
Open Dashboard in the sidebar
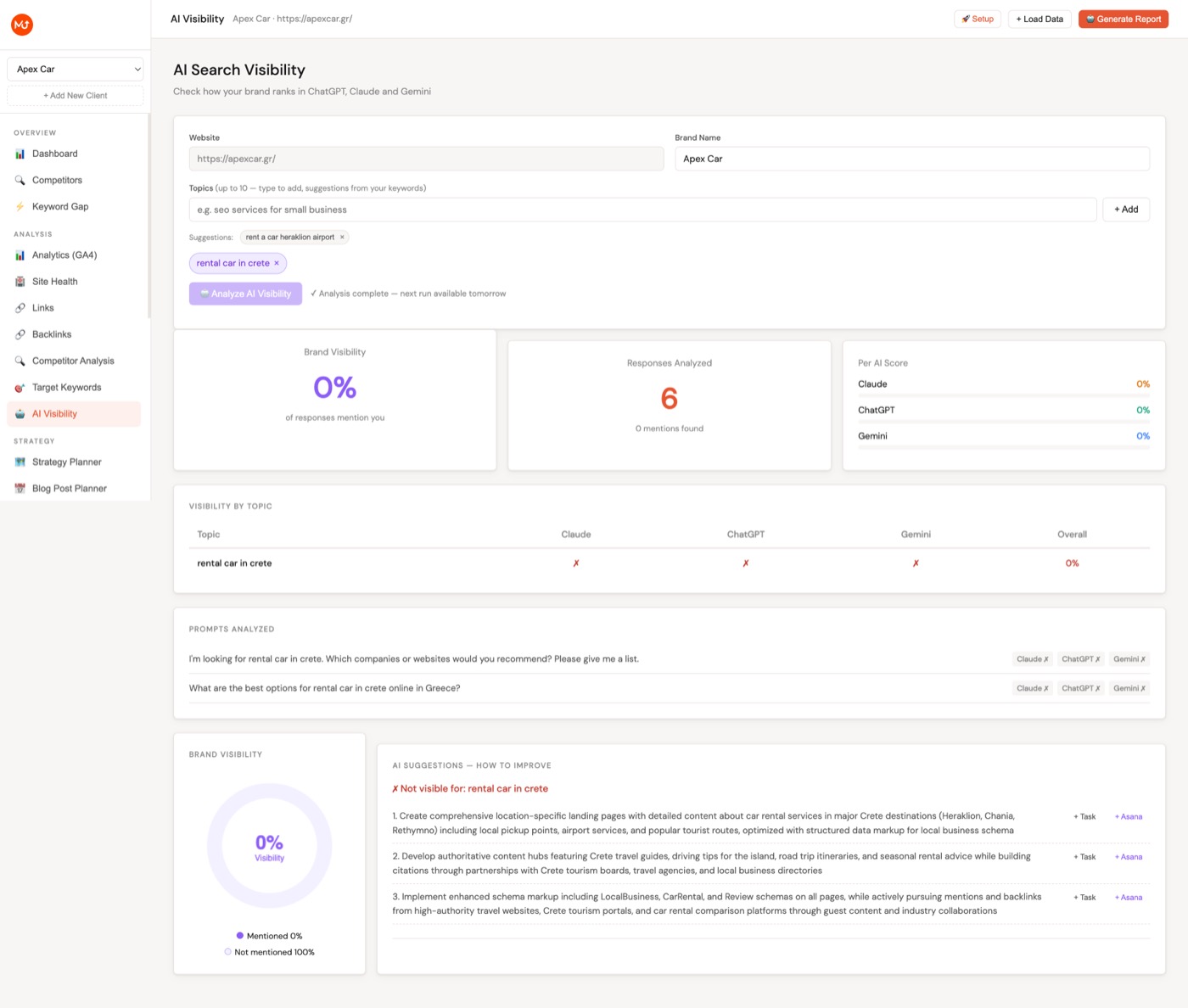click(x=74, y=154)
